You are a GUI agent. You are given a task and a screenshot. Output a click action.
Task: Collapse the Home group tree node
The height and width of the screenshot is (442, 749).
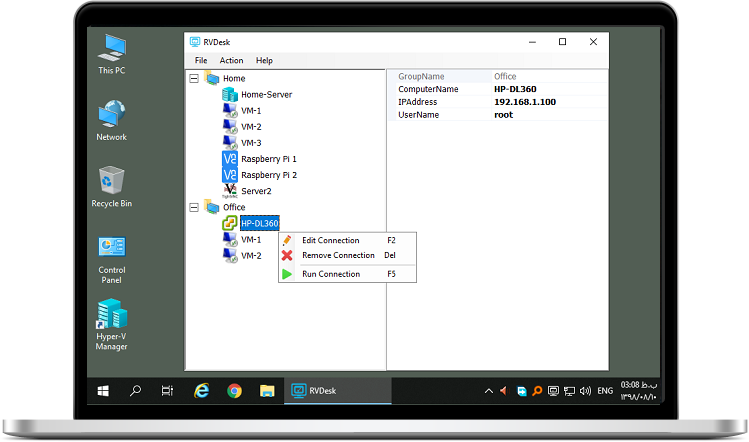pyautogui.click(x=193, y=78)
